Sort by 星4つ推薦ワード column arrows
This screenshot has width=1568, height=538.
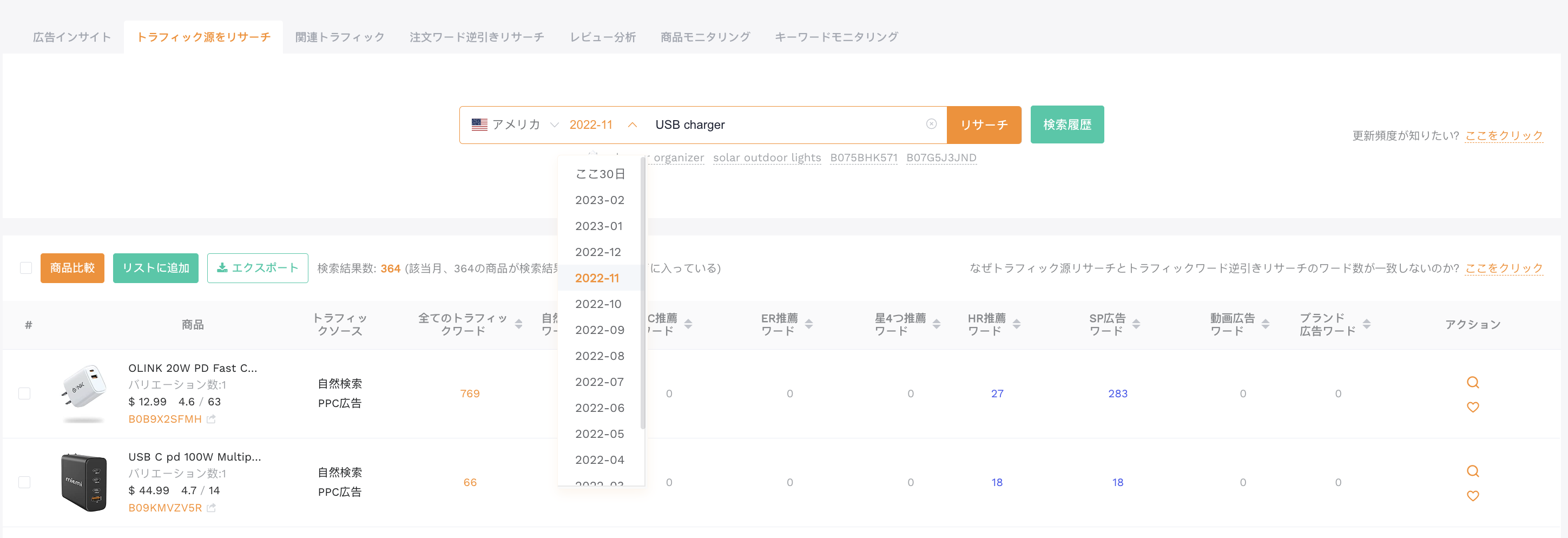(937, 324)
